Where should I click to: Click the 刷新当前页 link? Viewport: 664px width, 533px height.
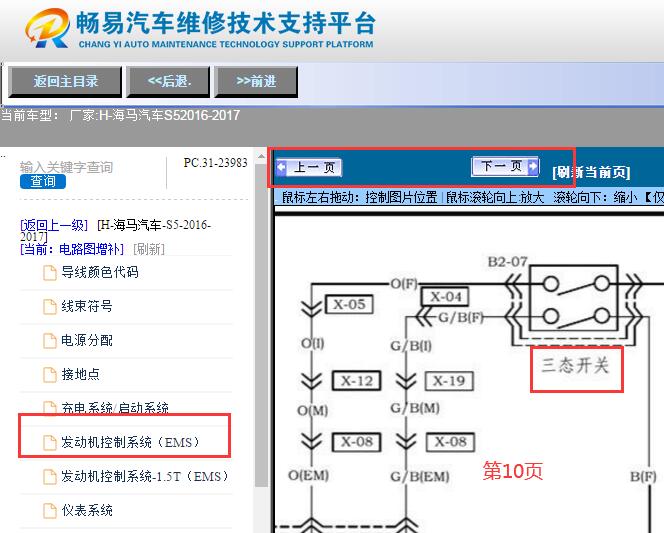point(591,172)
